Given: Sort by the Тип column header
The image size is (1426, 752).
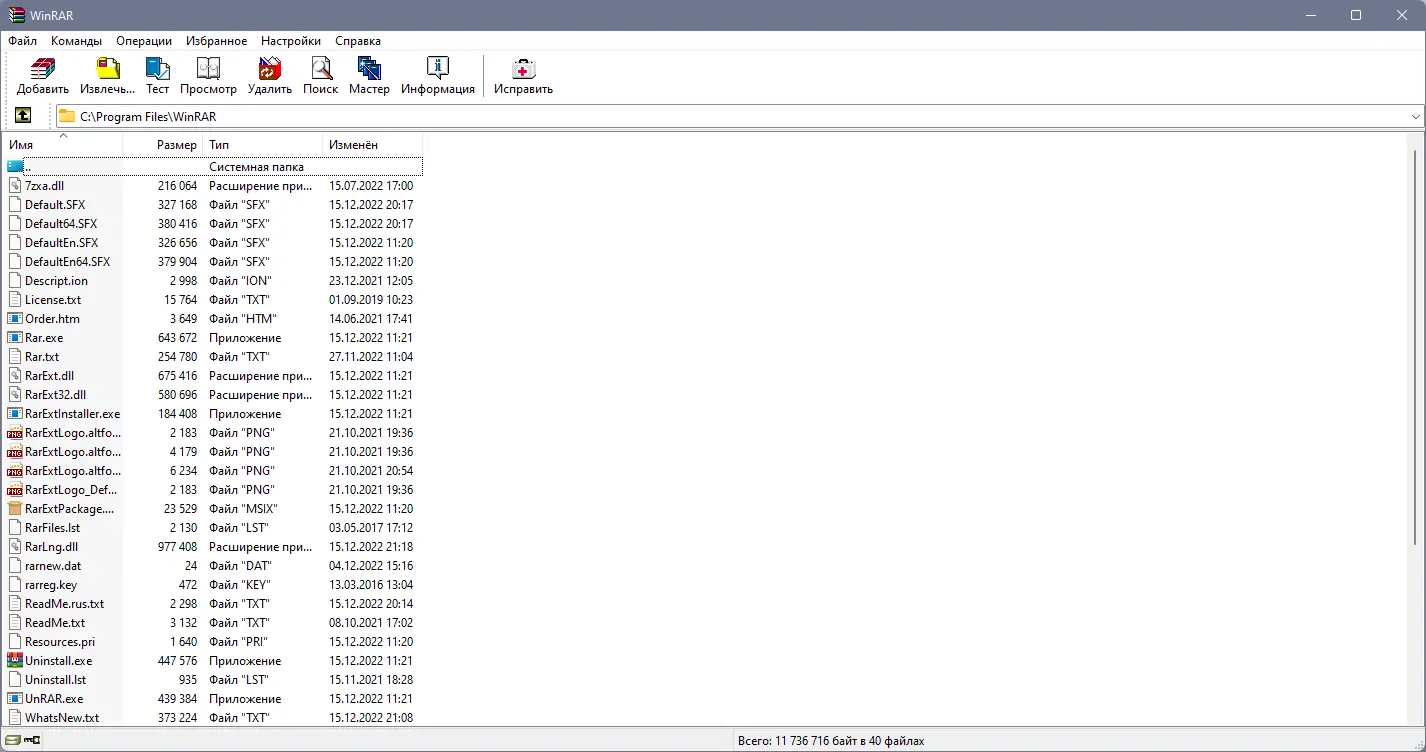Looking at the screenshot, I should coord(263,145).
